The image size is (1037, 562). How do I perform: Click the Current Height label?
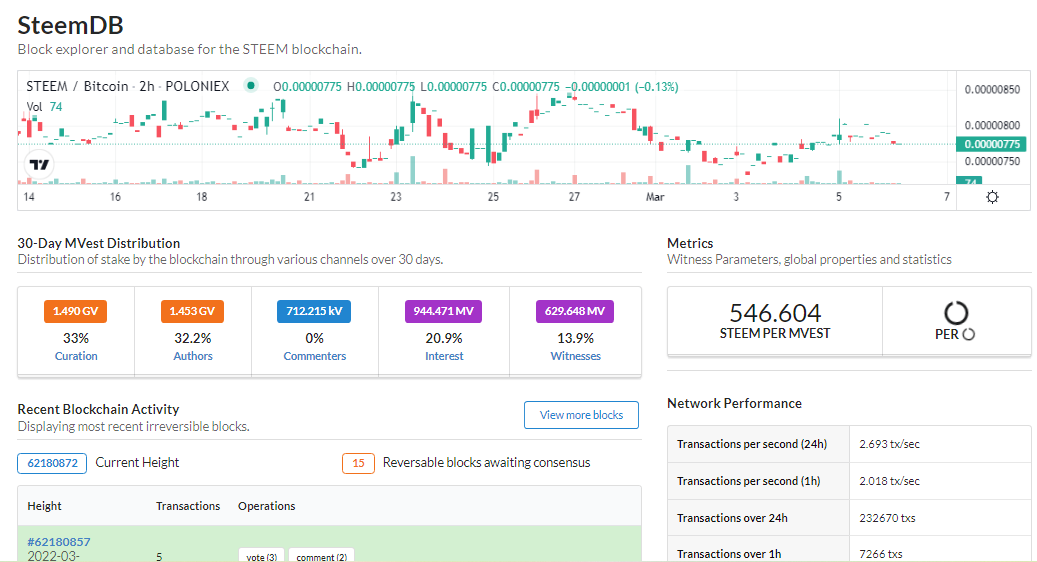tap(137, 463)
